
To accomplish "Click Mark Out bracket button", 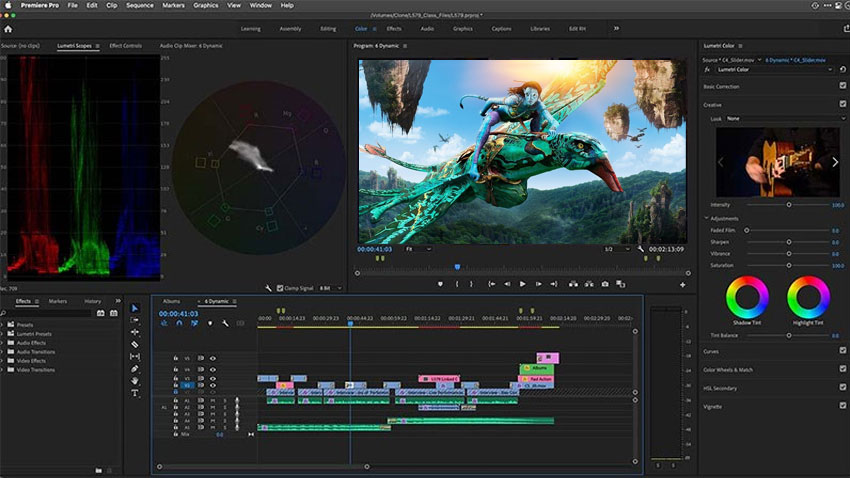I will (471, 284).
